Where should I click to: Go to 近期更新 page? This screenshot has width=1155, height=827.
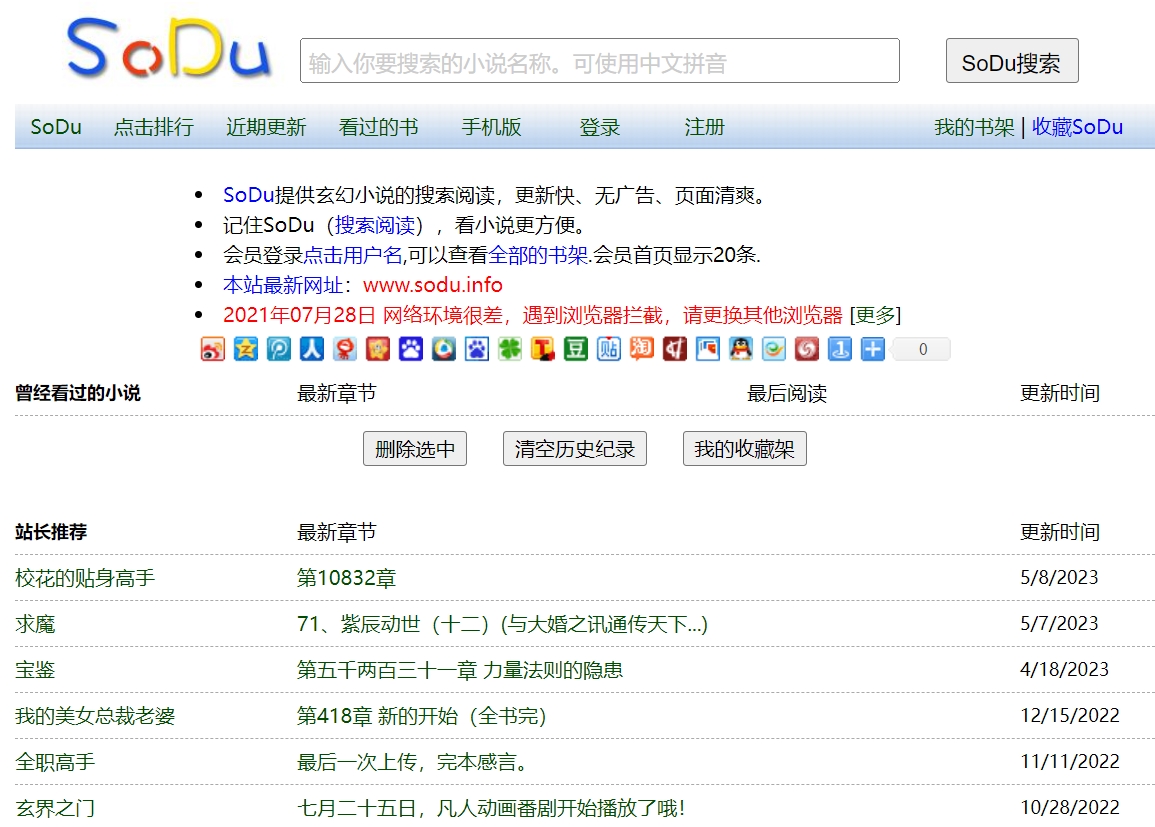266,127
